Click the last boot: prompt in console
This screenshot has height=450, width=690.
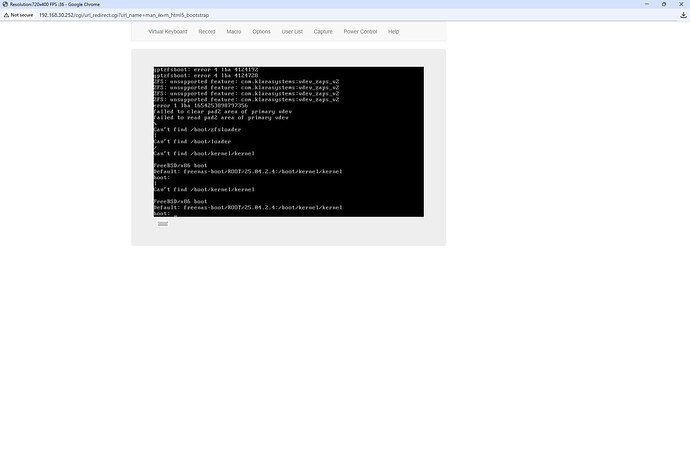pyautogui.click(x=162, y=213)
